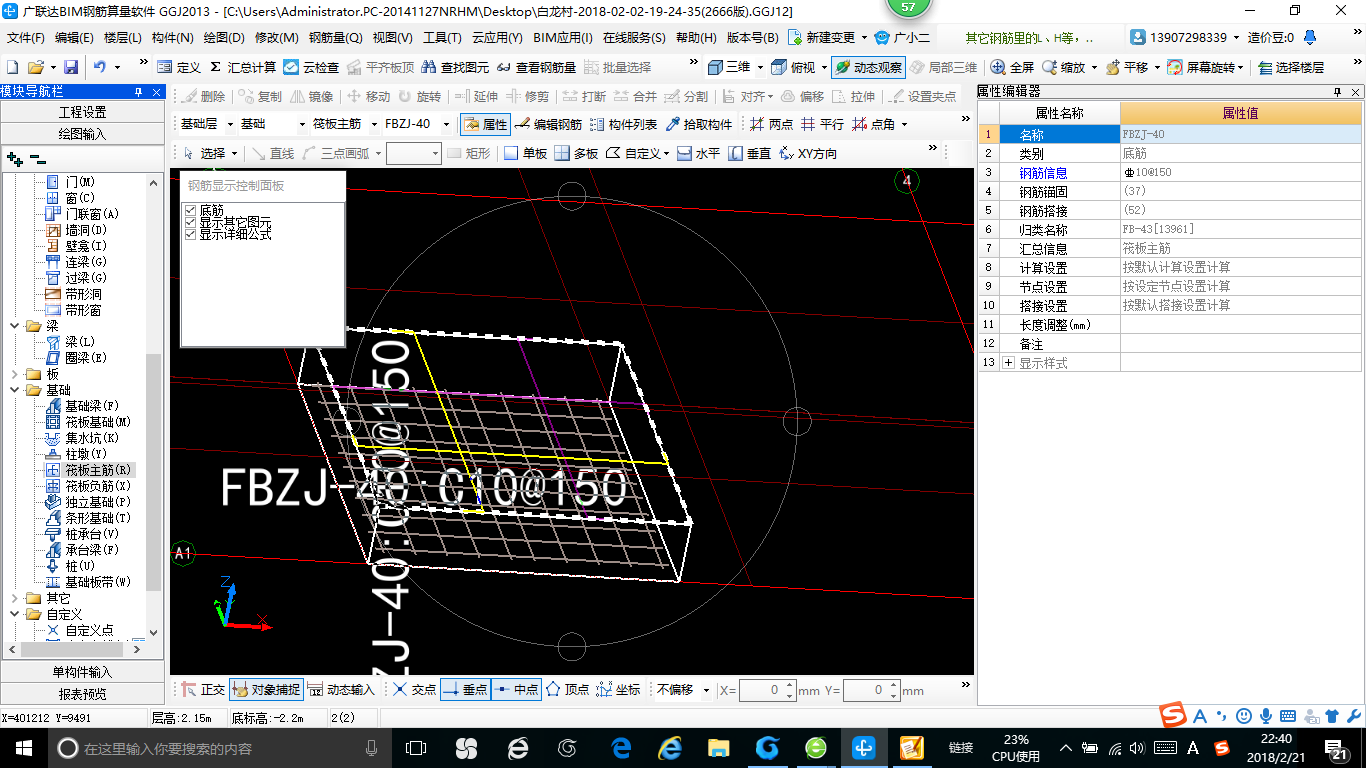
Task: Open 构件列表 component list
Action: 623,124
